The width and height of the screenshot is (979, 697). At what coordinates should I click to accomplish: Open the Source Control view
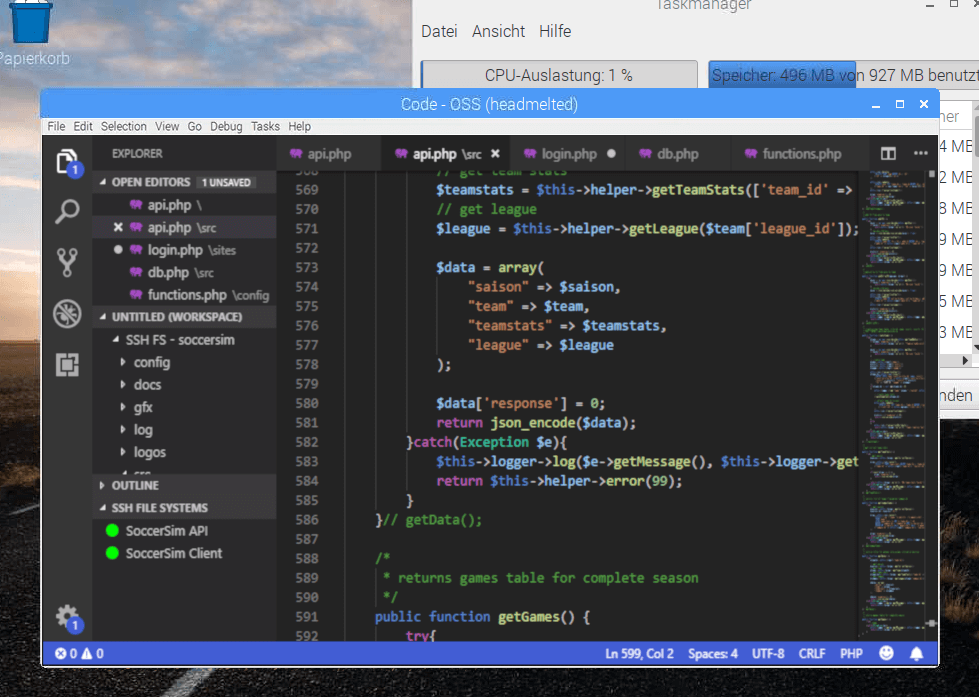click(x=66, y=262)
